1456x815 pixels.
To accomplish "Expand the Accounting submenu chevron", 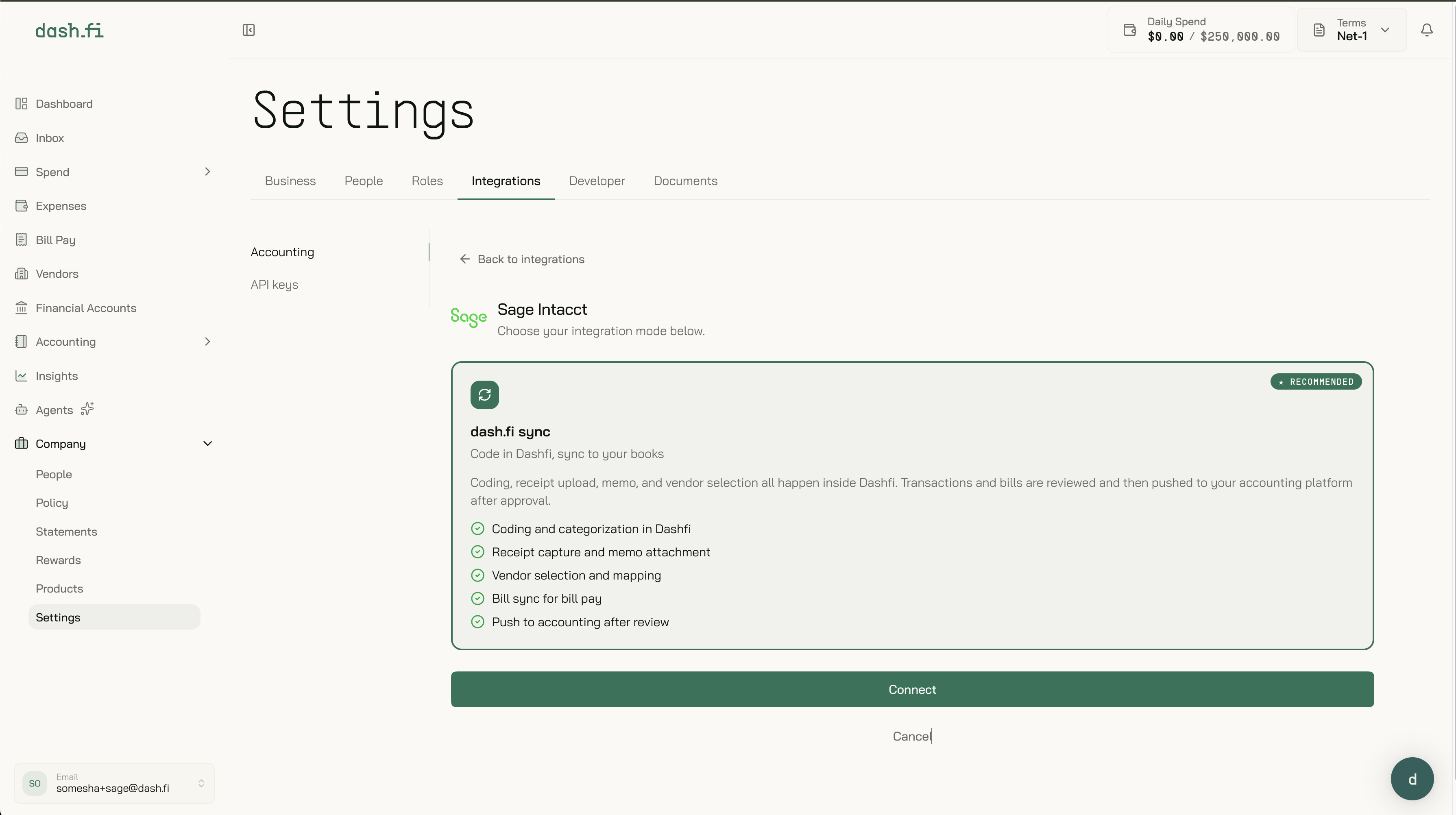I will click(x=207, y=342).
